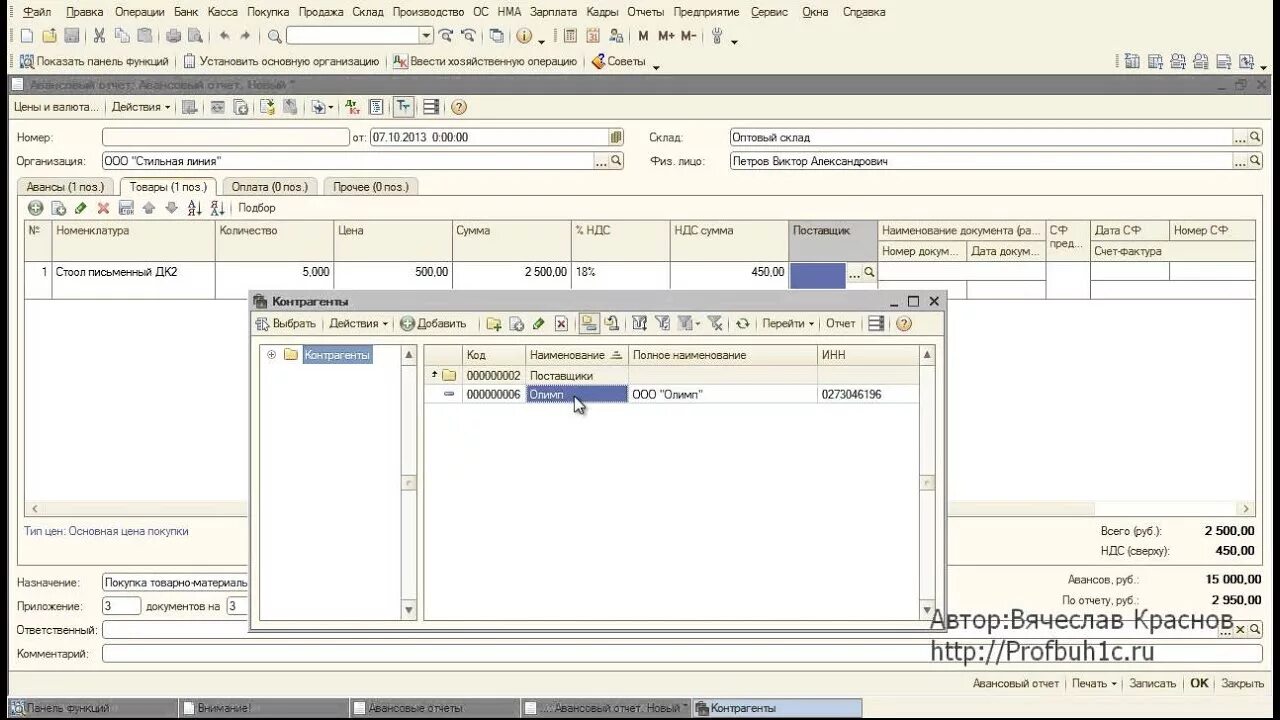
Task: Click Ввести хозяйственную операцию button
Action: tap(485, 62)
